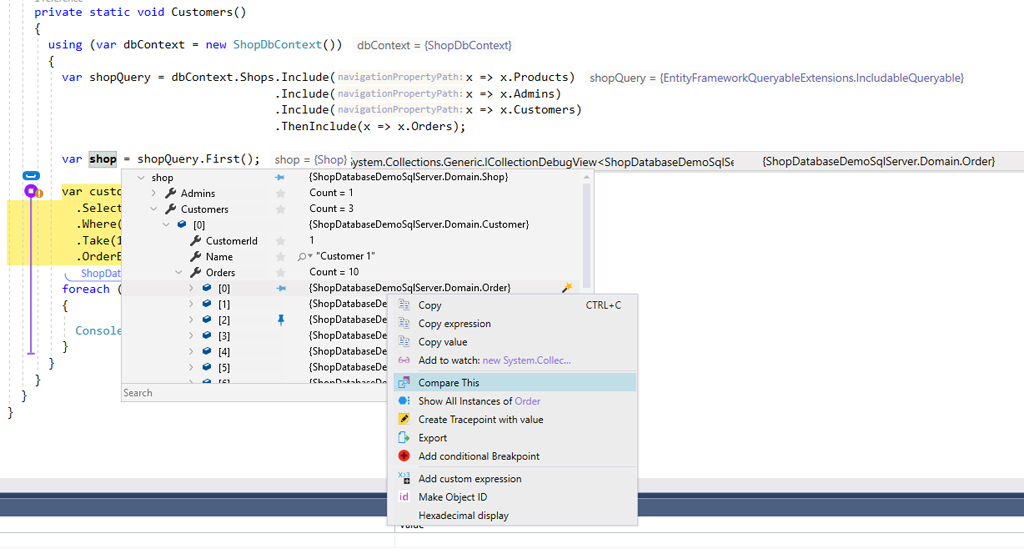This screenshot has height=554, width=1024.
Task: Click the wrench property icon beside Name
Action: (x=195, y=256)
